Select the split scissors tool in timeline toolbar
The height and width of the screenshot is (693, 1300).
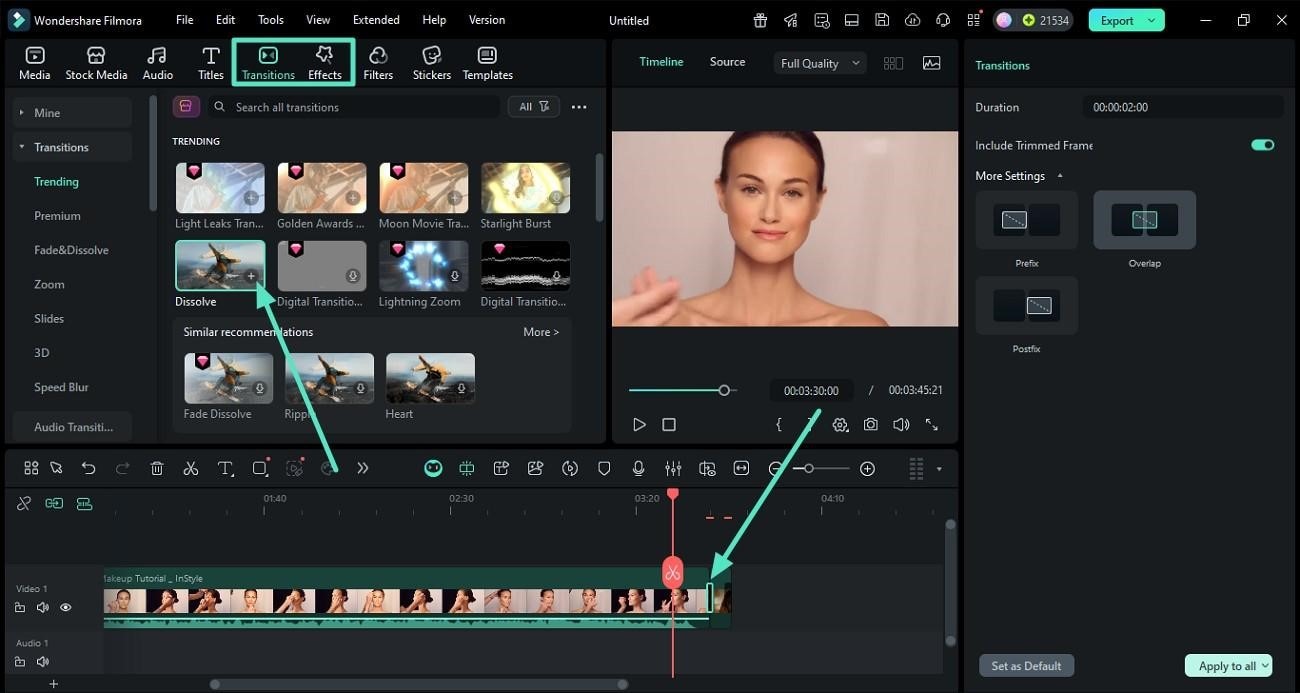[191, 467]
